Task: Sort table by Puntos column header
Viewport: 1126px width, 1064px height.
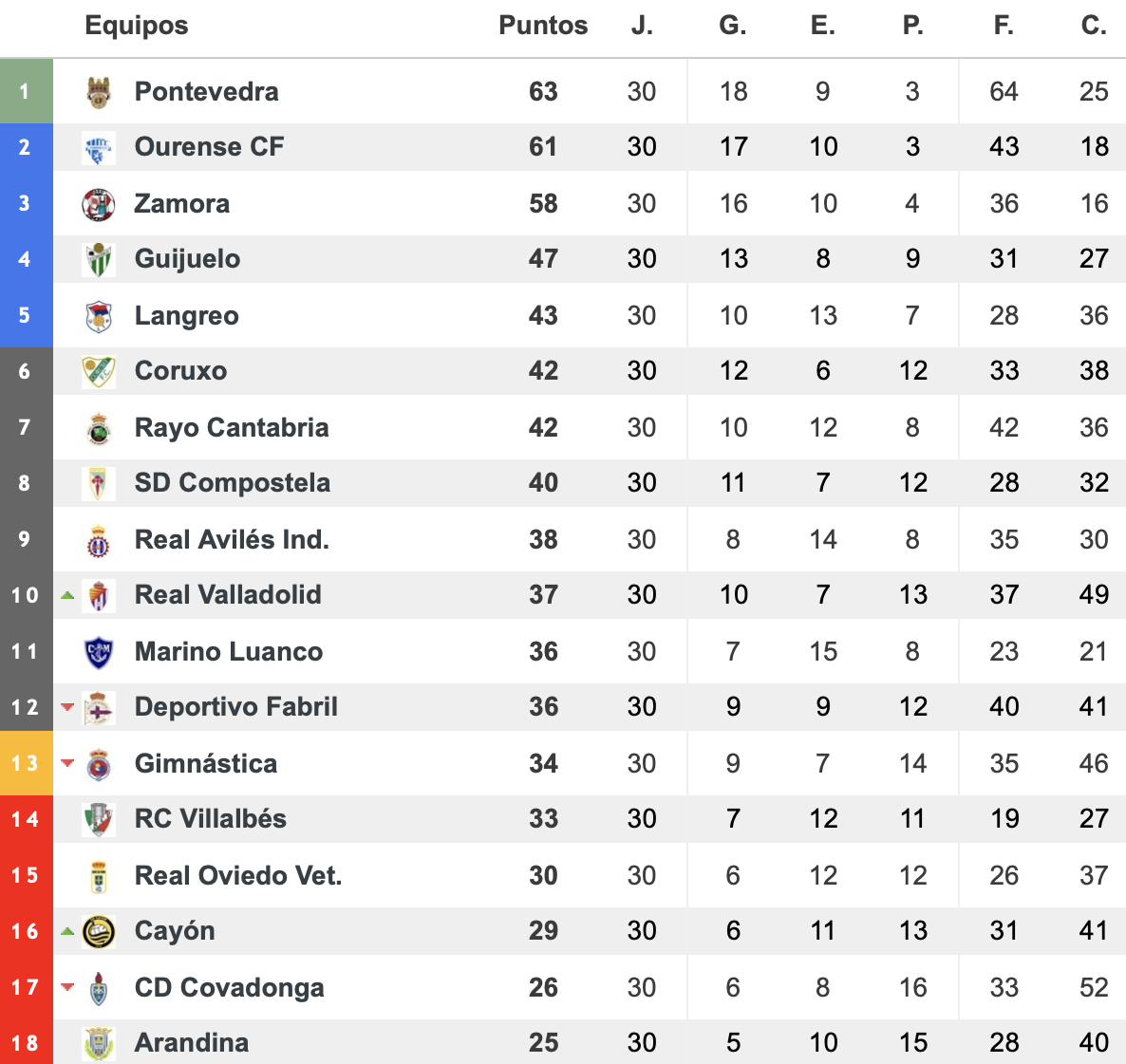Action: [543, 25]
